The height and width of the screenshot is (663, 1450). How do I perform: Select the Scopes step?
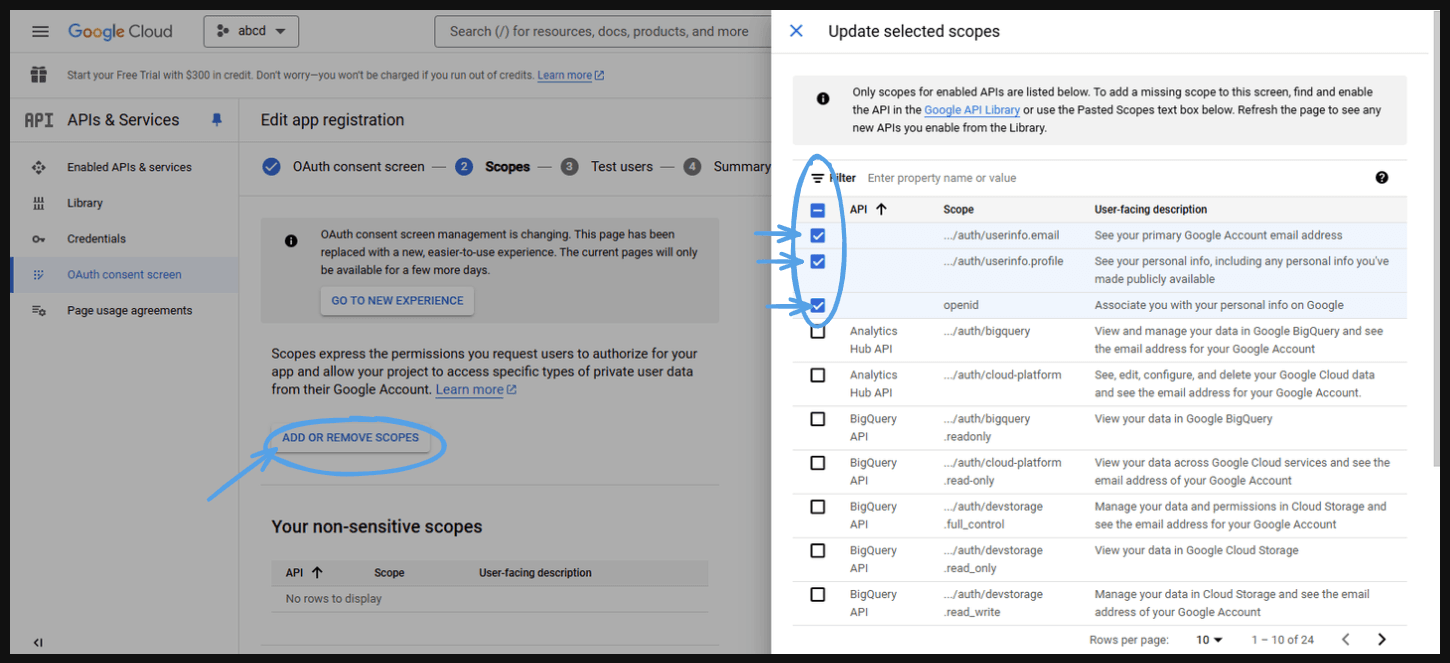pyautogui.click(x=507, y=167)
